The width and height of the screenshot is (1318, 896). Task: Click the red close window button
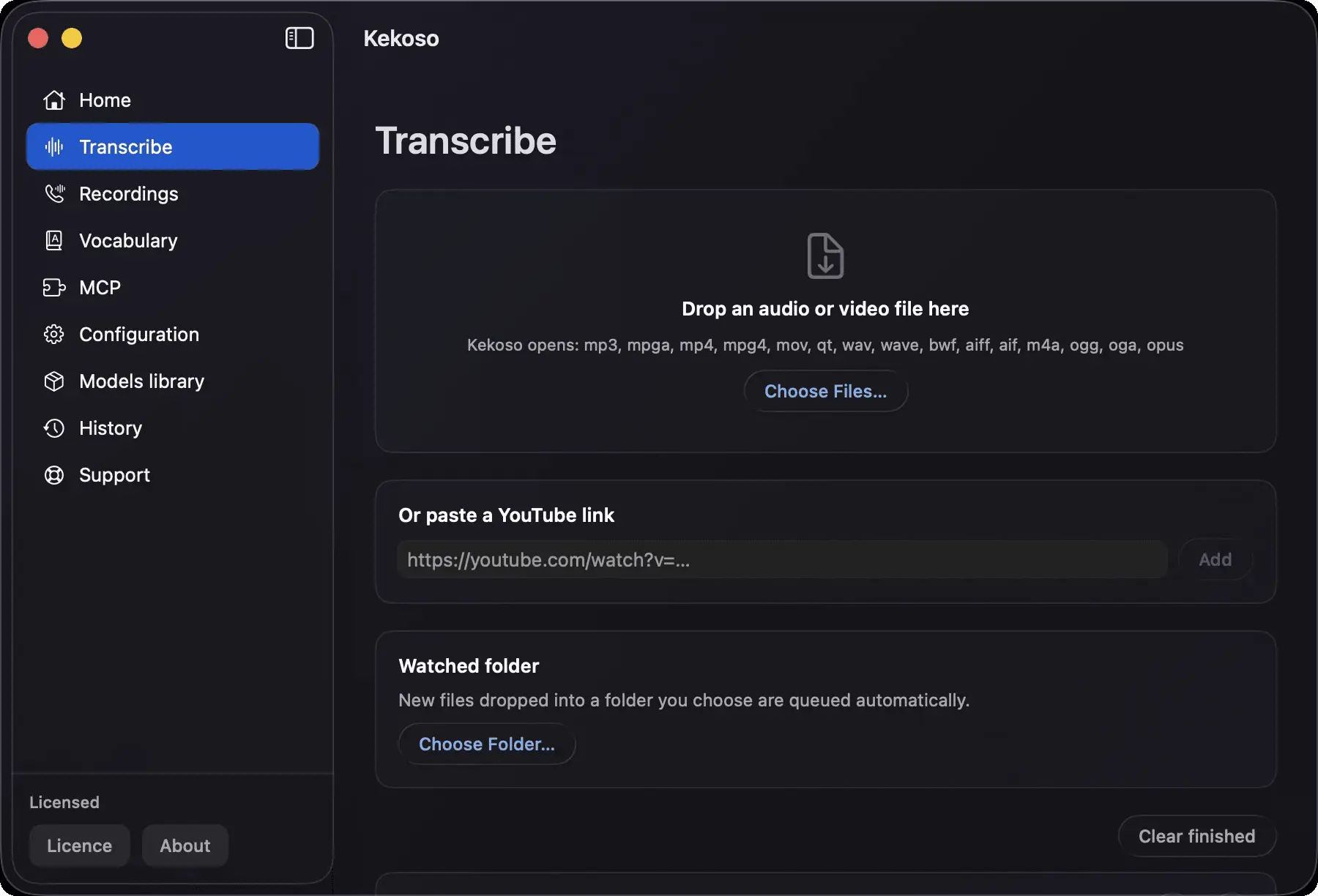coord(38,38)
